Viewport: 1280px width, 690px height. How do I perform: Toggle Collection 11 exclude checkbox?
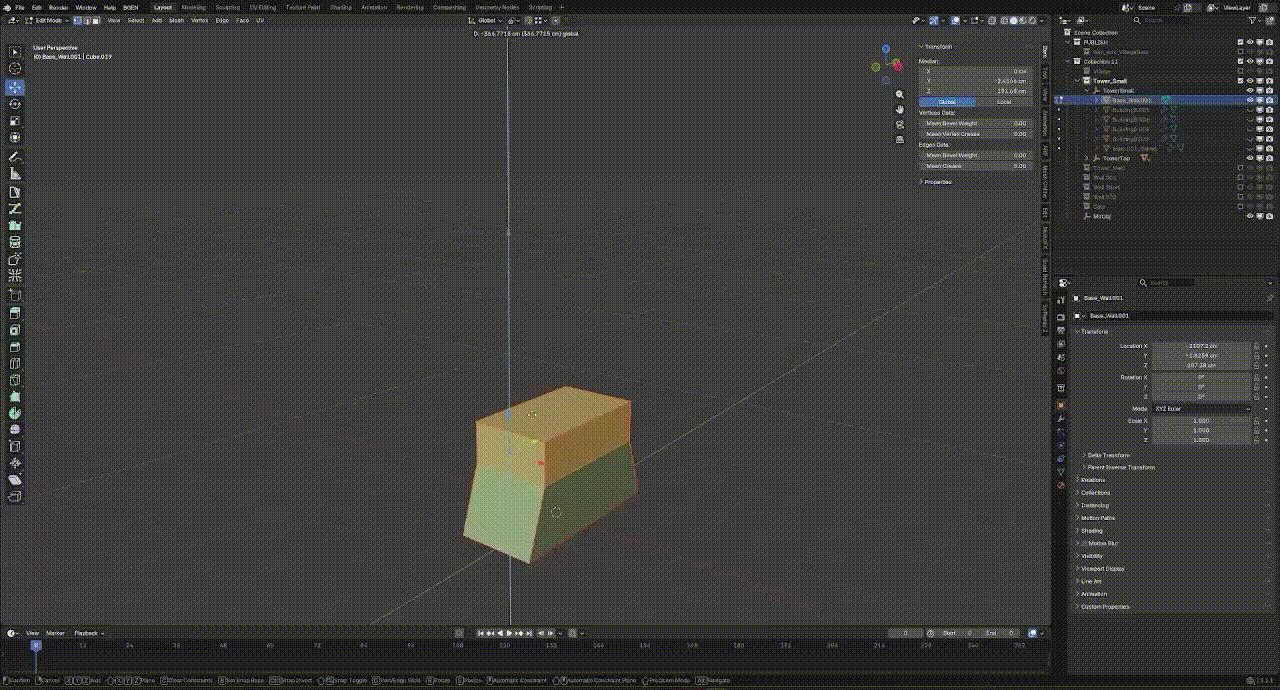coord(1241,61)
